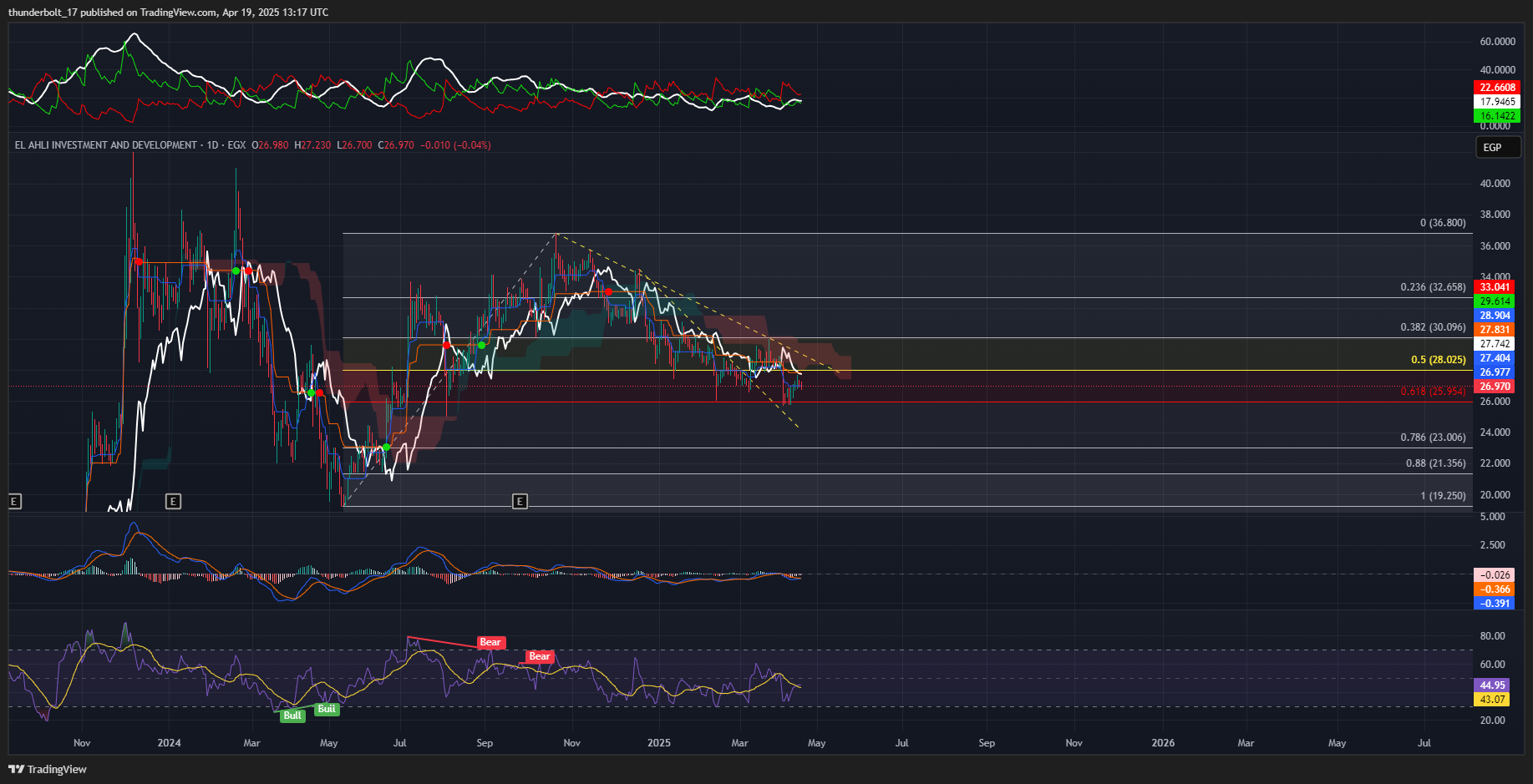Image resolution: width=1533 pixels, height=784 pixels.
Task: Click the thunderbolt_17 published header text
Action: click(168, 13)
